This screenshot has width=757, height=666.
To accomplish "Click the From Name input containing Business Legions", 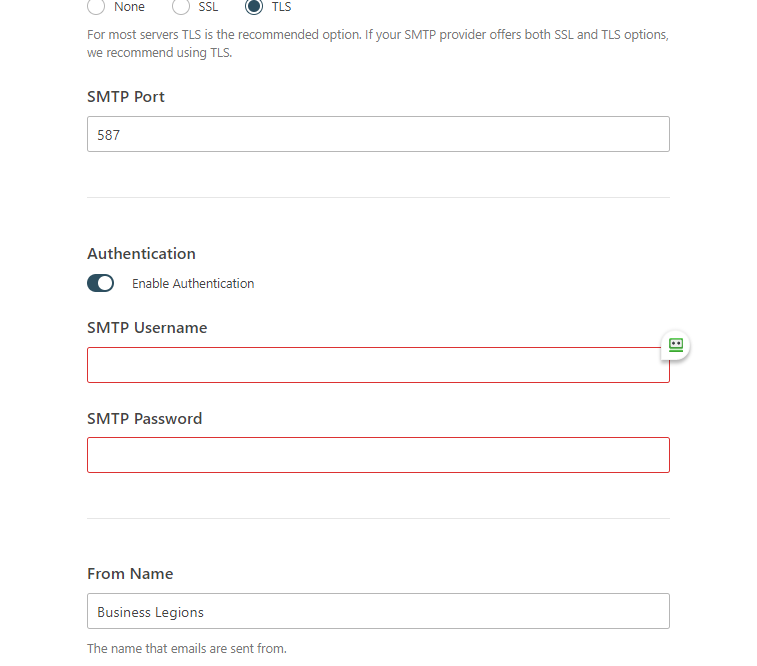I will coord(378,611).
